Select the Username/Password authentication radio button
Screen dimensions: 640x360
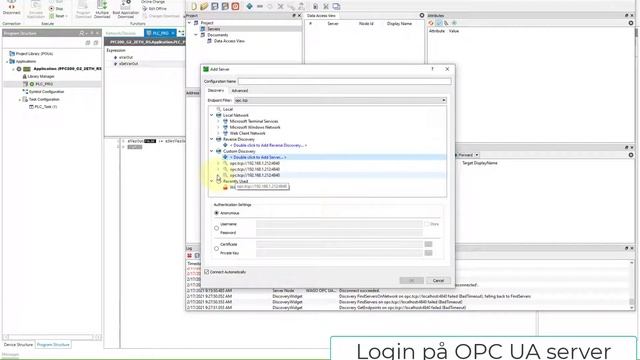216,228
